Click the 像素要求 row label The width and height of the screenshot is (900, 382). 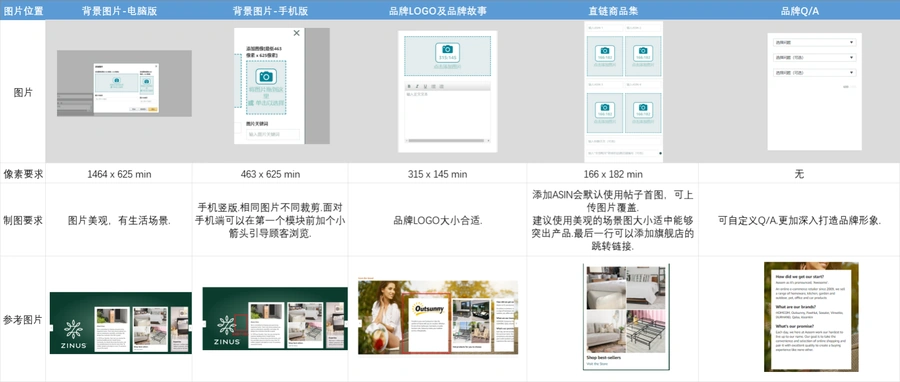click(x=23, y=174)
